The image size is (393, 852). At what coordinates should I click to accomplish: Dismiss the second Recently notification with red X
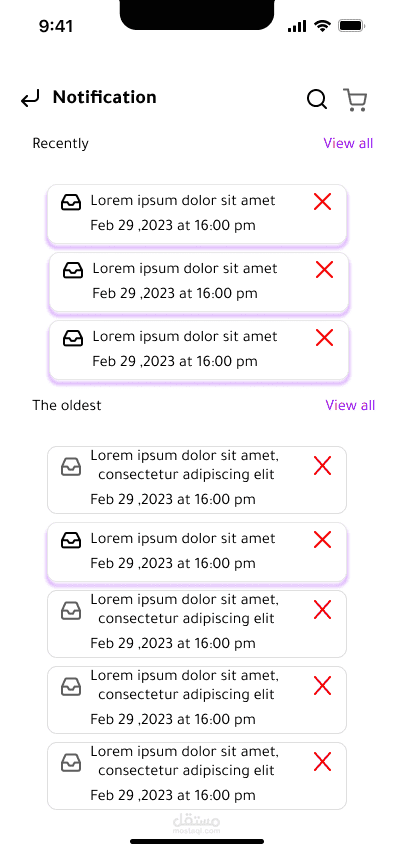coord(325,270)
